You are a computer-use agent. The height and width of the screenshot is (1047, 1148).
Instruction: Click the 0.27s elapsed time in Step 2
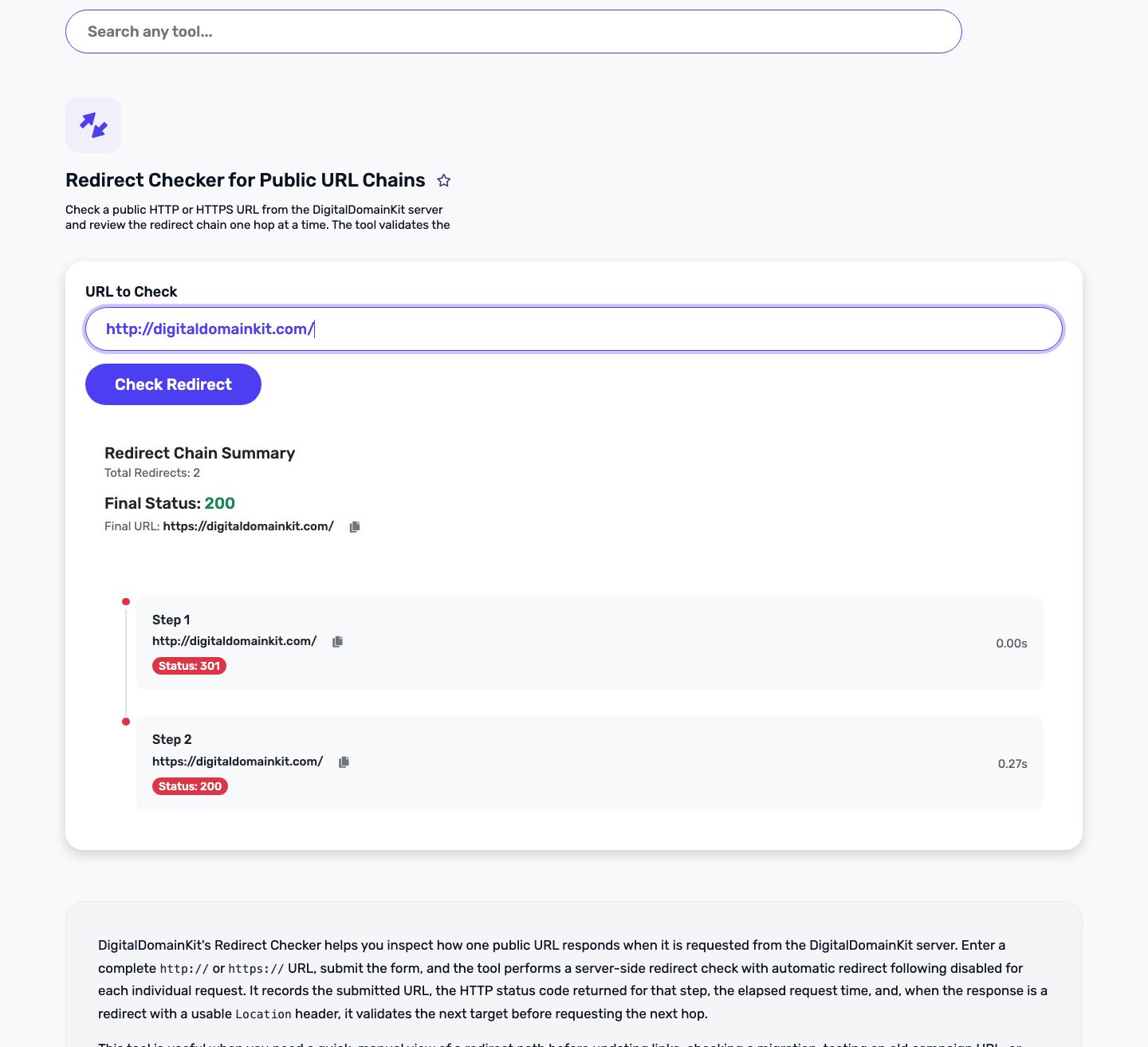coord(1012,764)
